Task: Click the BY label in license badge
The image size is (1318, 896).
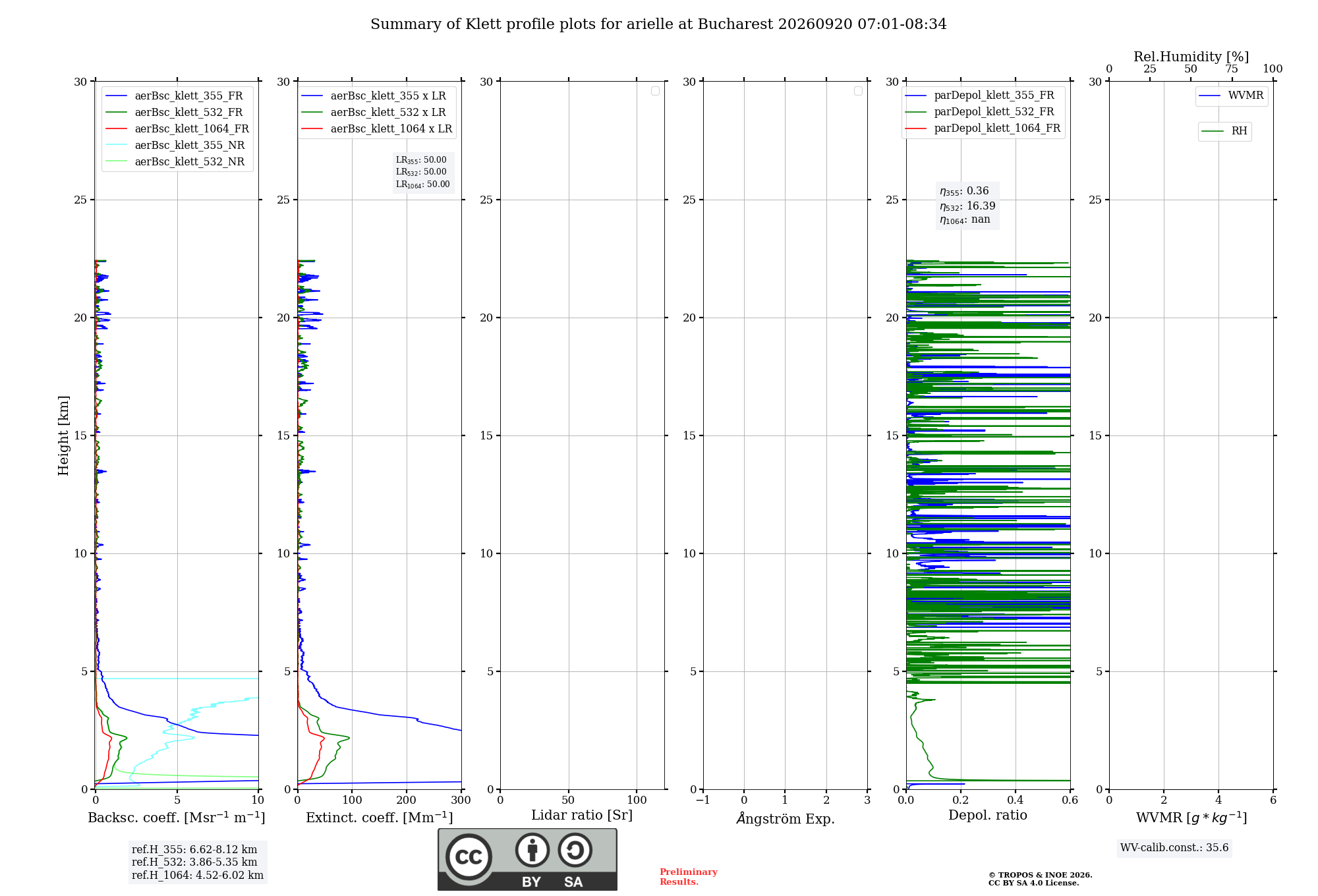Action: [x=532, y=882]
